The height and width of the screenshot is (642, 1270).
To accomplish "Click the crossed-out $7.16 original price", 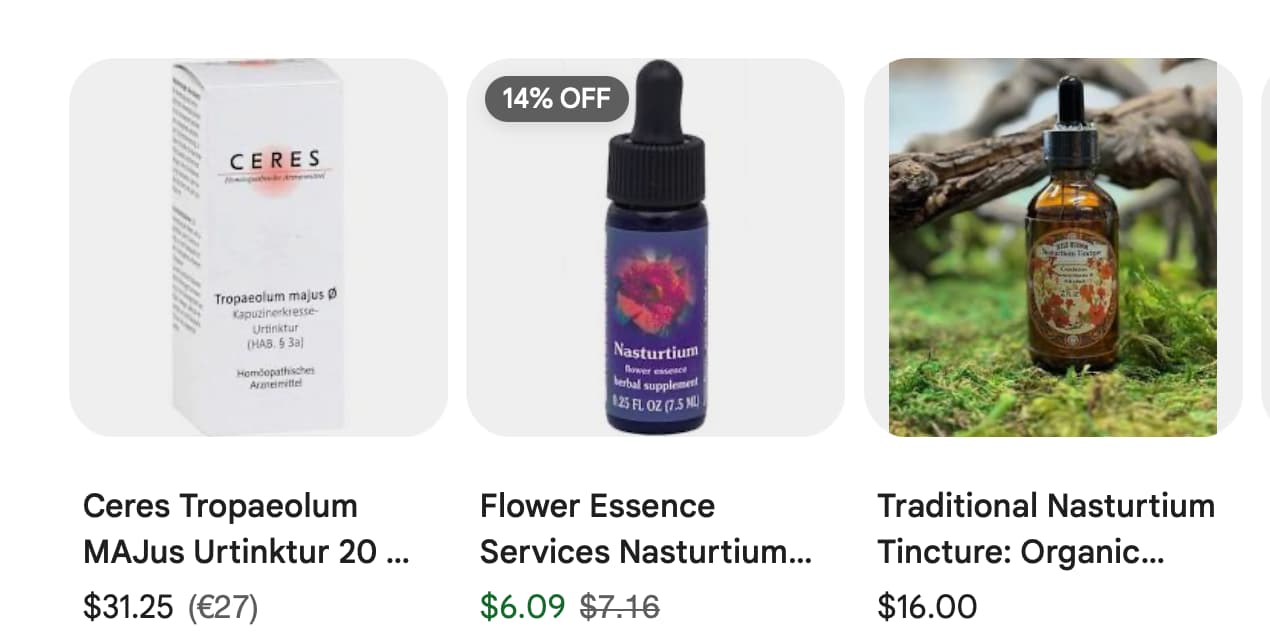I will tap(620, 607).
